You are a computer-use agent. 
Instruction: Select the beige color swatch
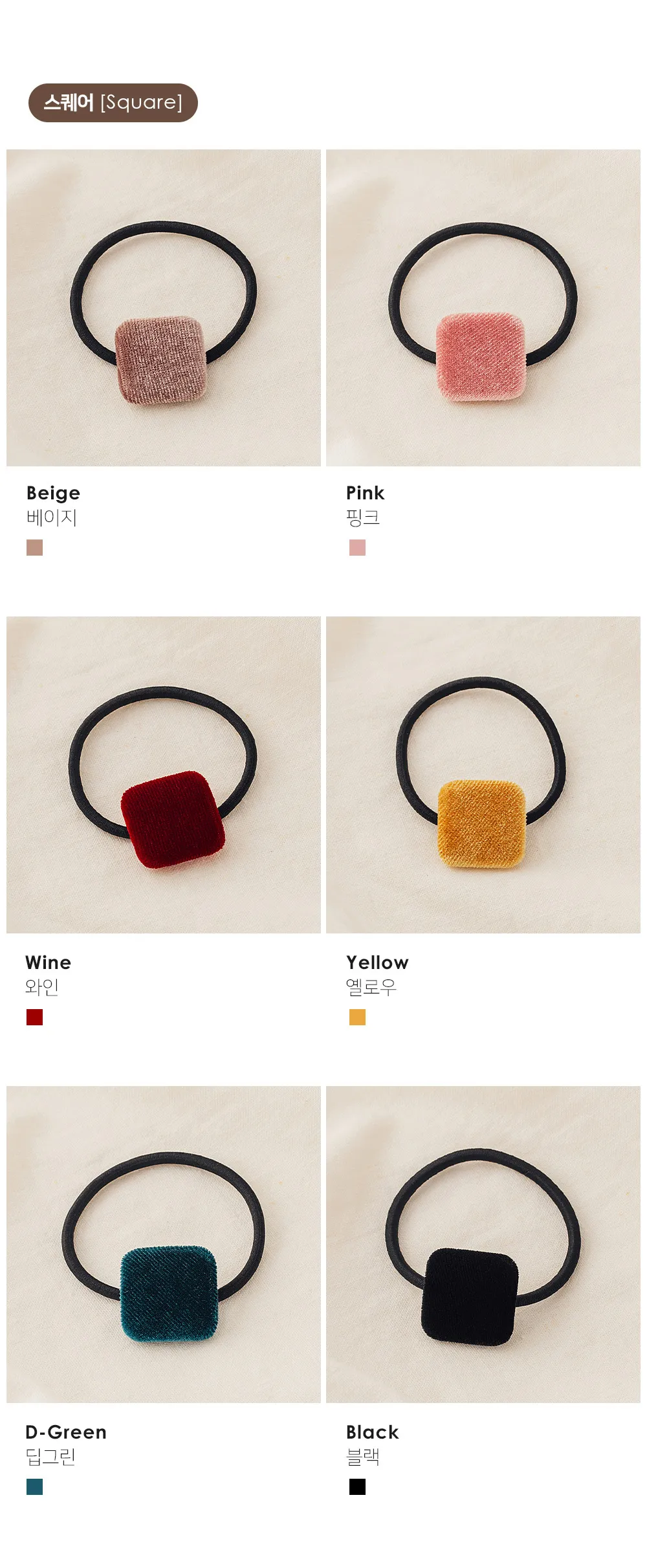[34, 548]
